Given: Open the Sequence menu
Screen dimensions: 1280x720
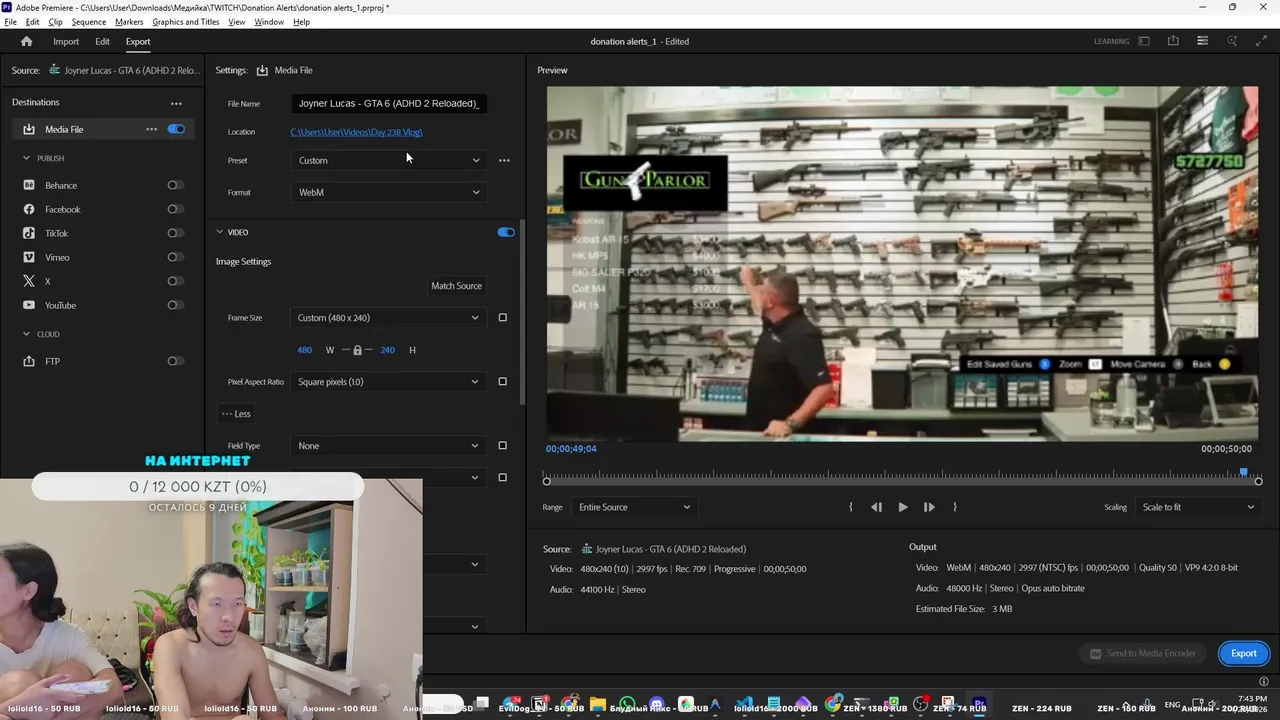Looking at the screenshot, I should [x=88, y=22].
